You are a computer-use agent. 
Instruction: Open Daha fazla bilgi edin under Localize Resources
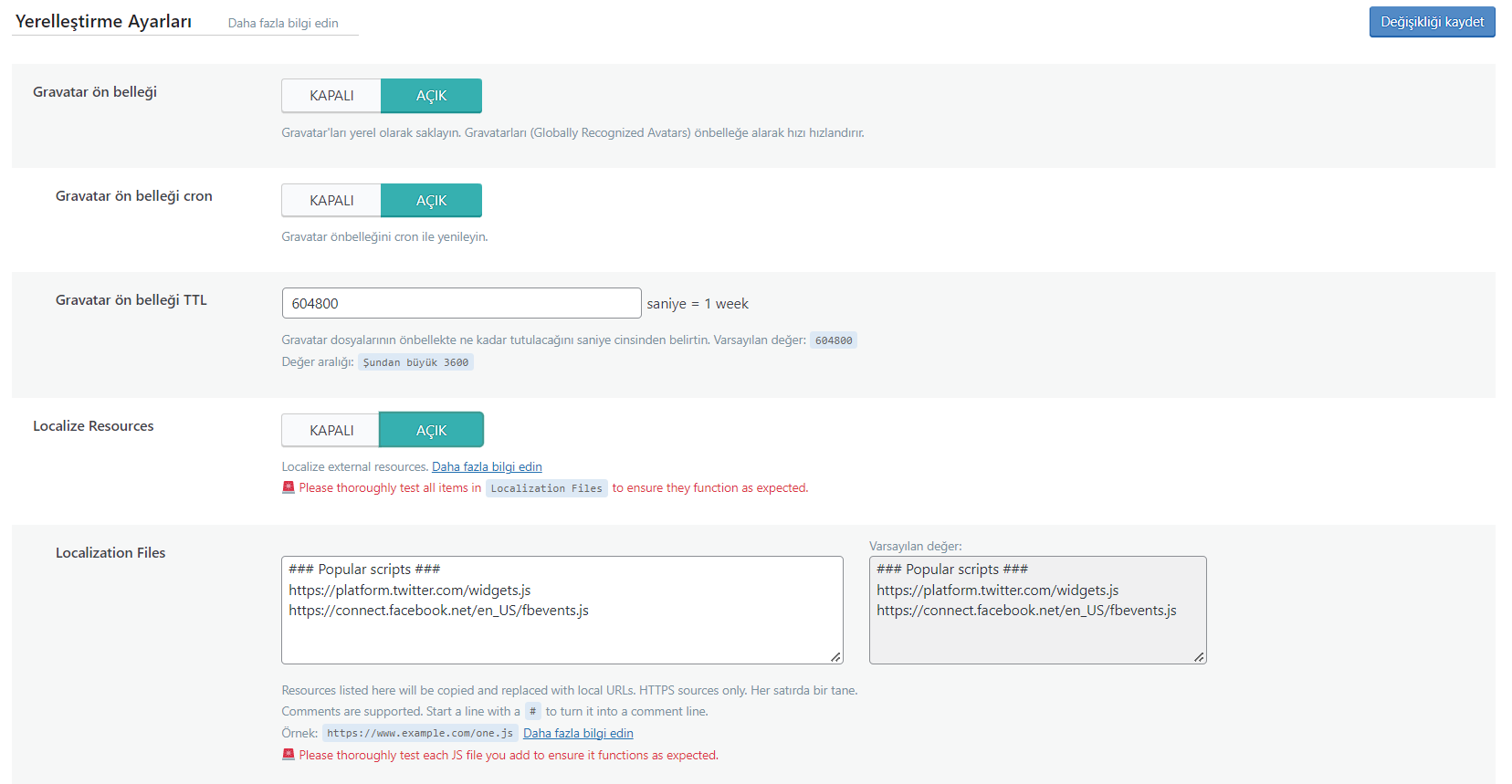(x=487, y=467)
